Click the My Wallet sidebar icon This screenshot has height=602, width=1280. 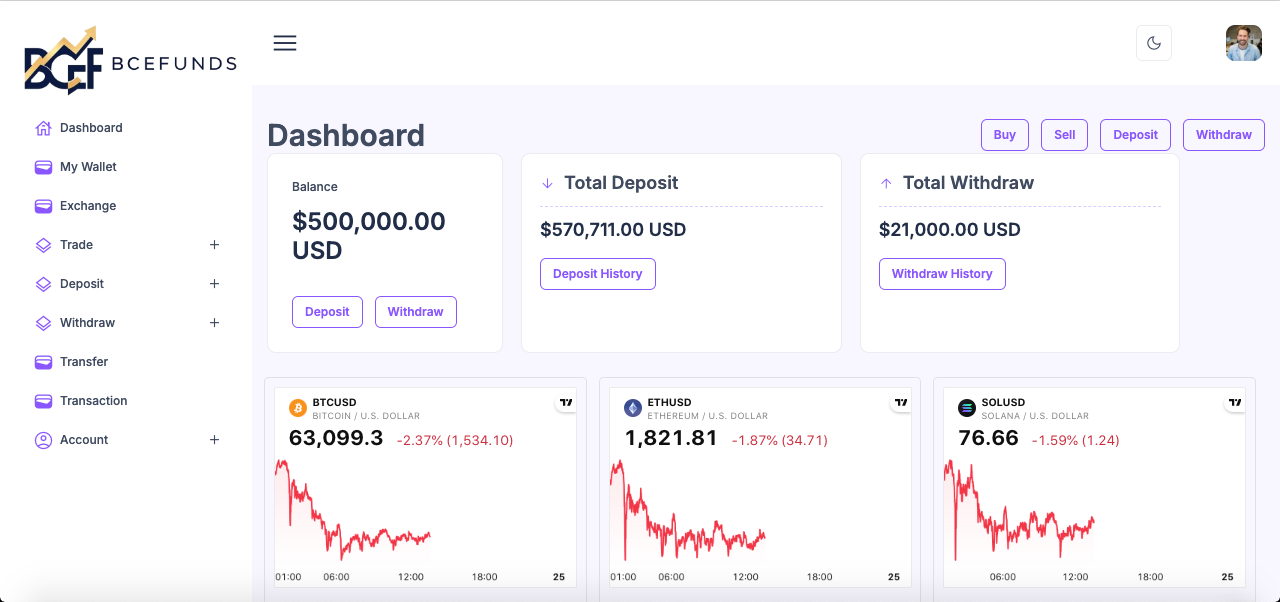(x=43, y=167)
